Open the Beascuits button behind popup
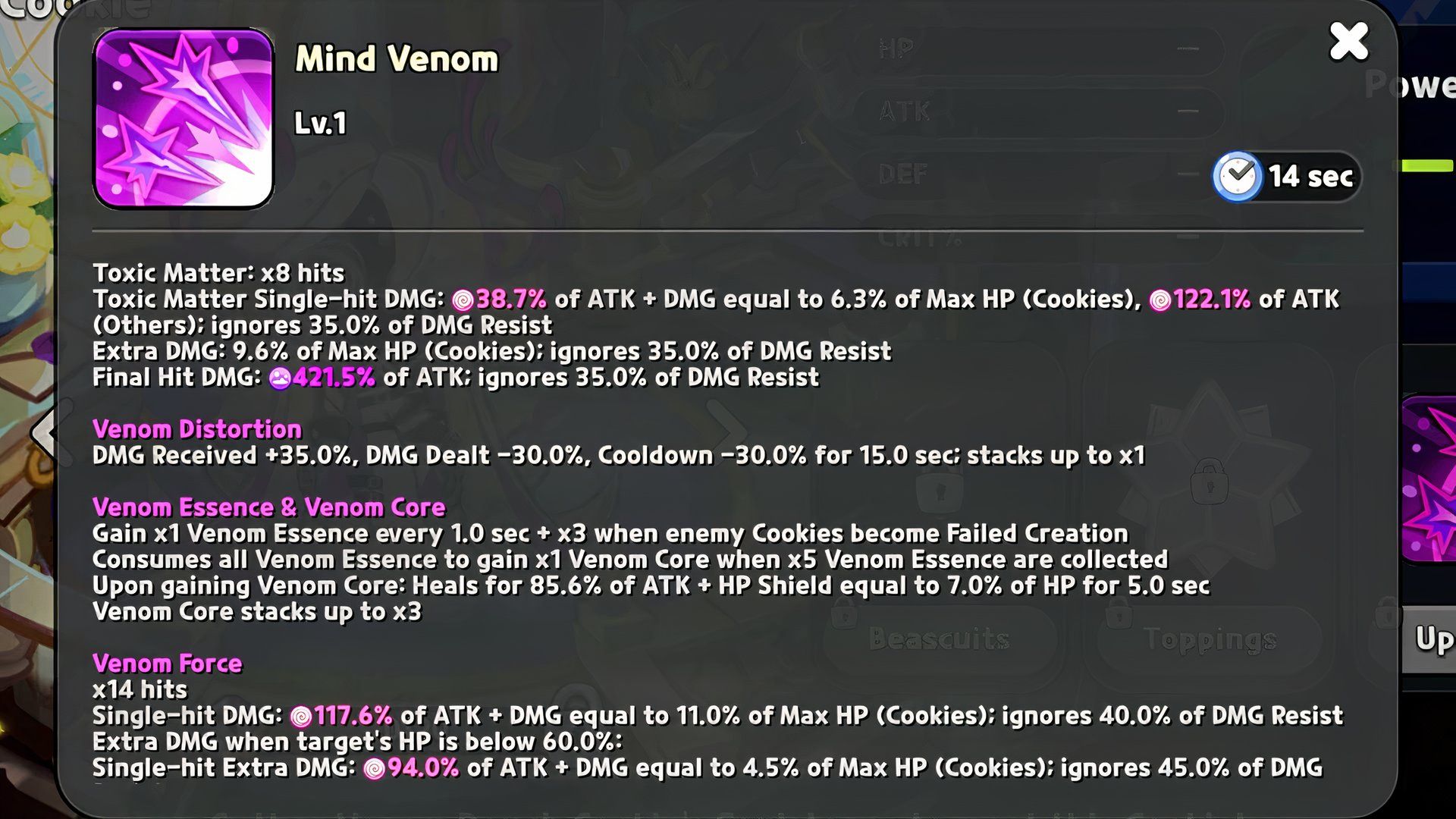The image size is (1456, 819). pyautogui.click(x=939, y=639)
